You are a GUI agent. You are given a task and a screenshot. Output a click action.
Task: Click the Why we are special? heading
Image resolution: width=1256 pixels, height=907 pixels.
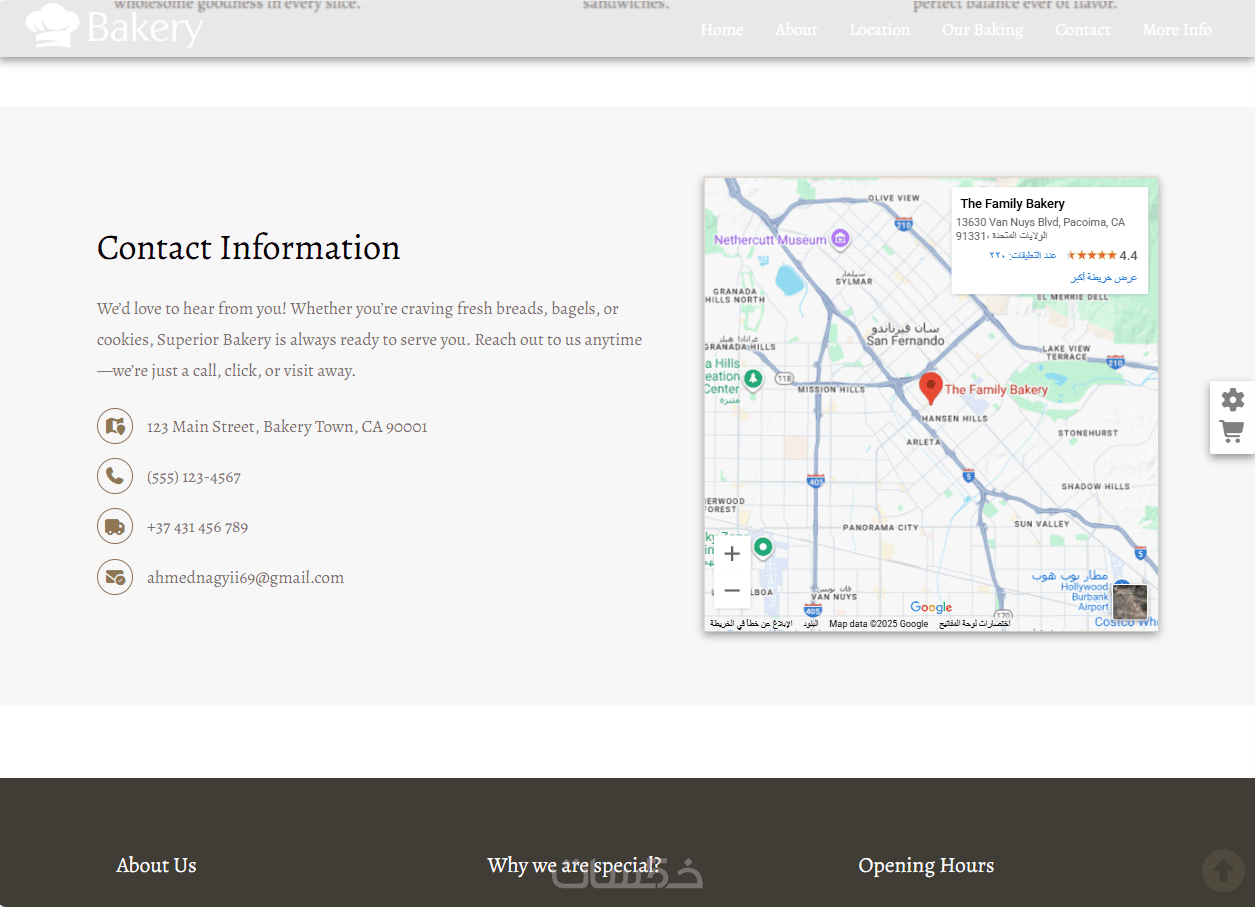[574, 866]
